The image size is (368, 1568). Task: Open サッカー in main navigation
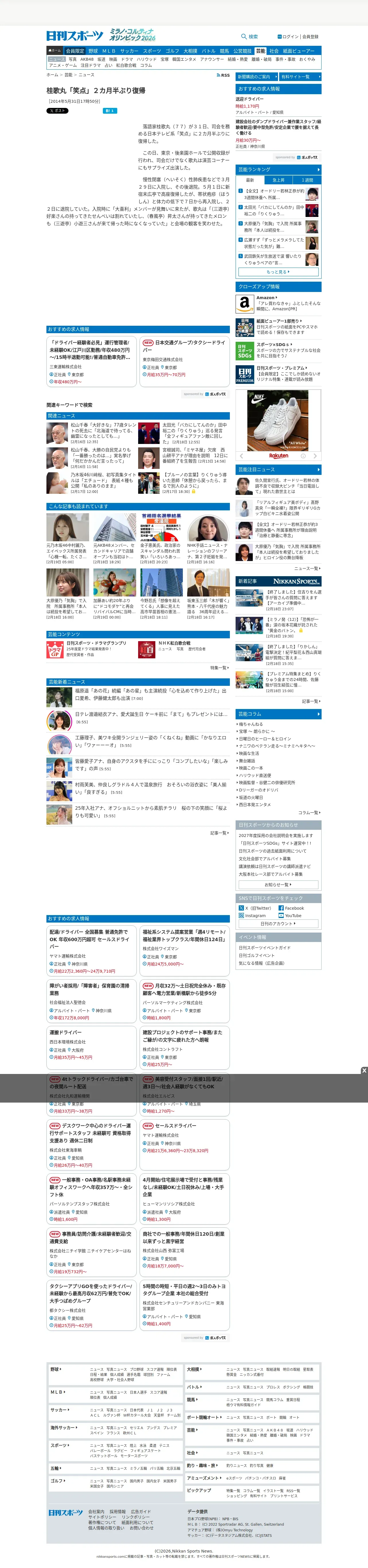(129, 51)
